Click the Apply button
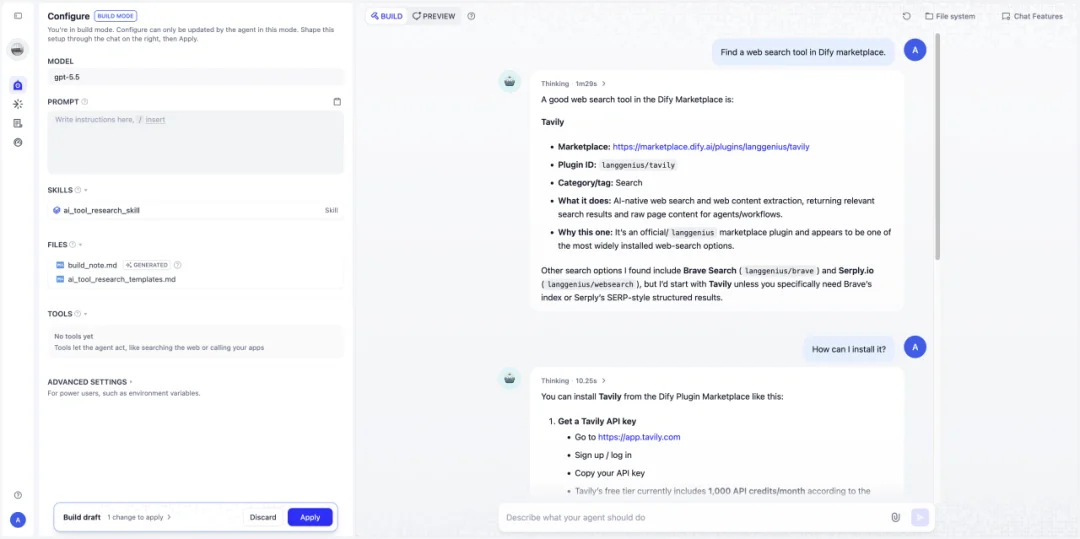1080x539 pixels. click(x=310, y=517)
